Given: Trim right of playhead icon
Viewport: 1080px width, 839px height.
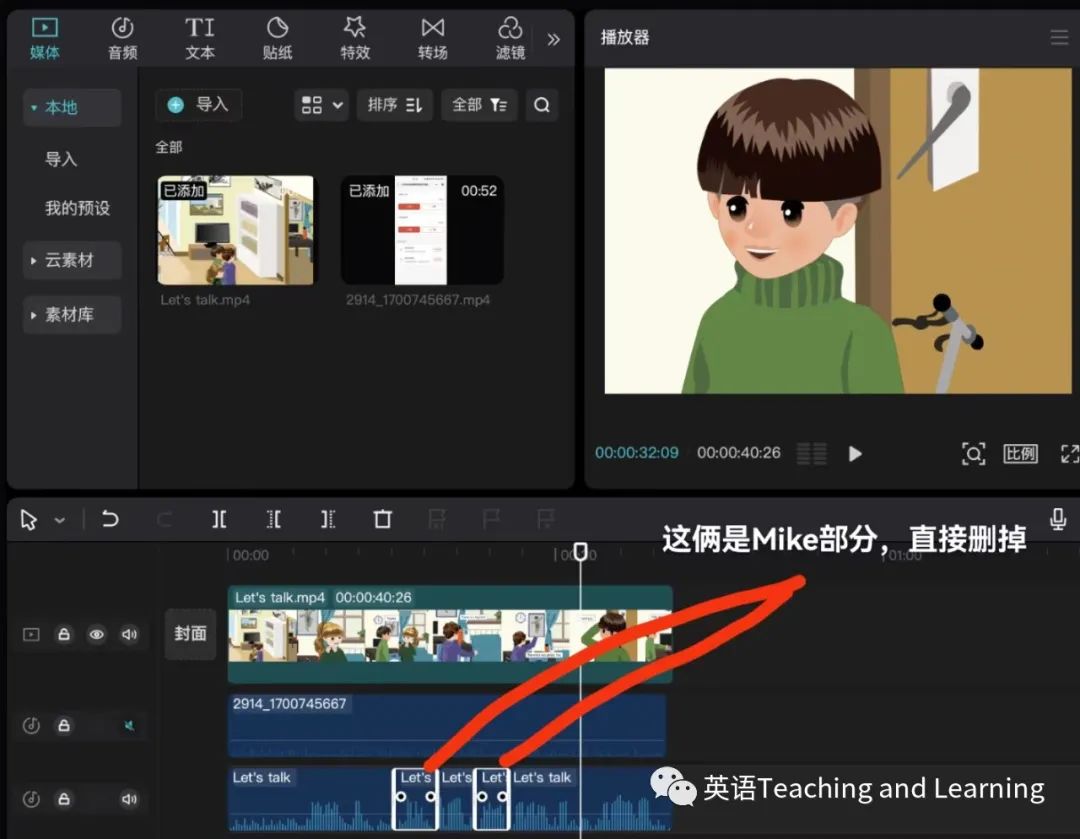Looking at the screenshot, I should tap(328, 519).
